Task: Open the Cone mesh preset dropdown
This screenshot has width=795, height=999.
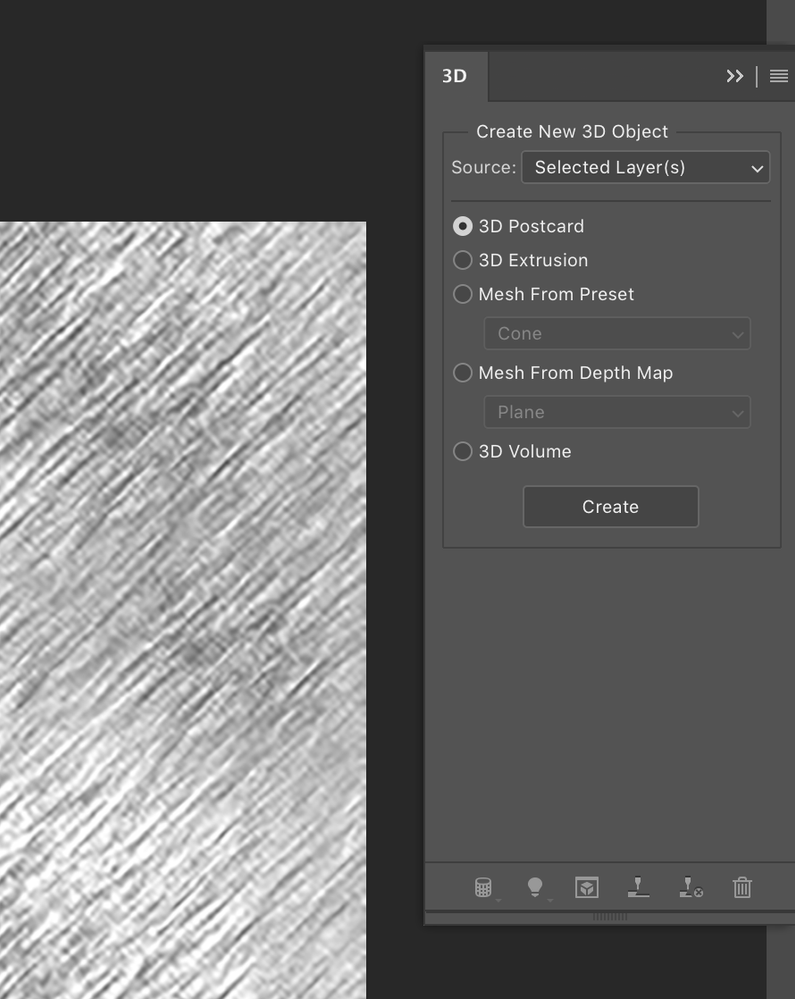Action: pos(617,333)
